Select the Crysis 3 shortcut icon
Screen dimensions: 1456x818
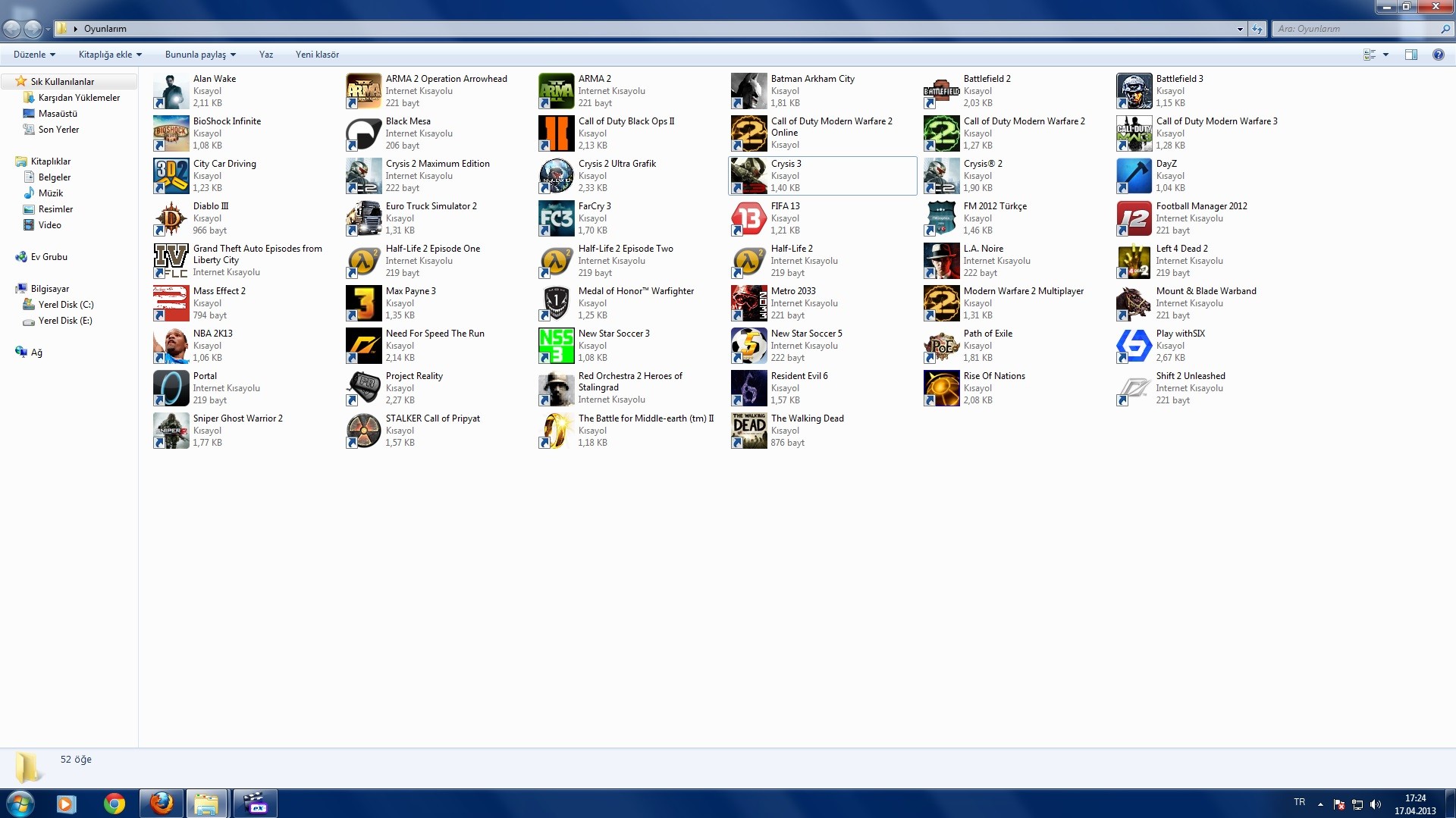coord(749,176)
